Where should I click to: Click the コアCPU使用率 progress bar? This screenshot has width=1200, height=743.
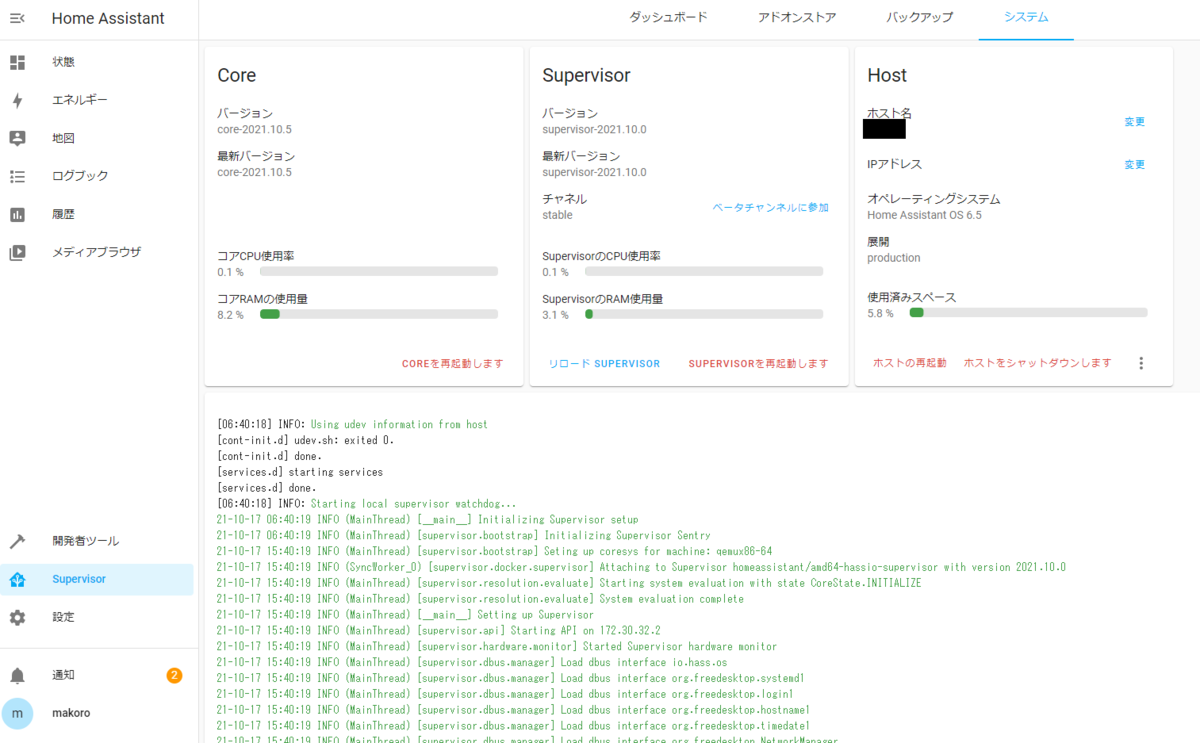(379, 271)
